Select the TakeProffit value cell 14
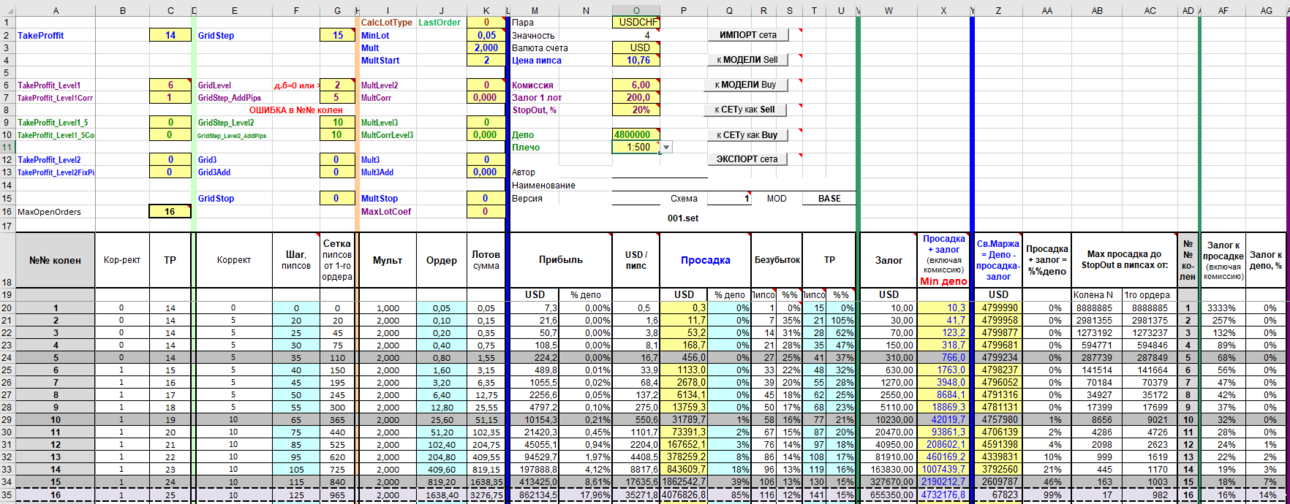1290x504 pixels. 170,35
